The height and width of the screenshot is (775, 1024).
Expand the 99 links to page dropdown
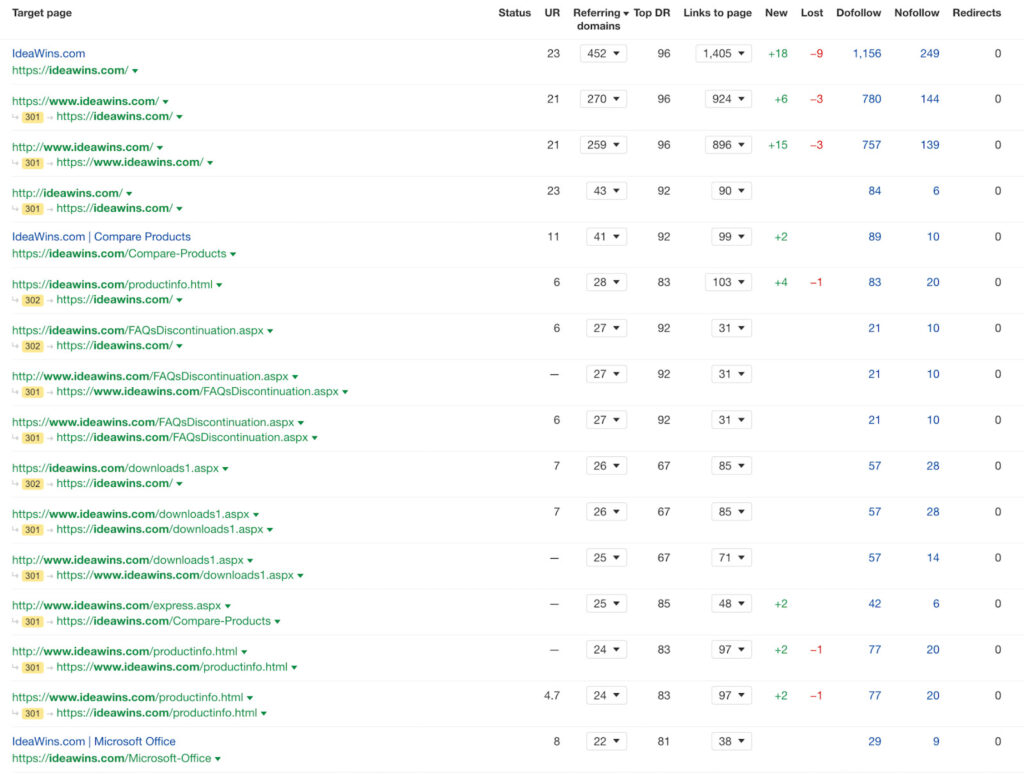point(731,236)
